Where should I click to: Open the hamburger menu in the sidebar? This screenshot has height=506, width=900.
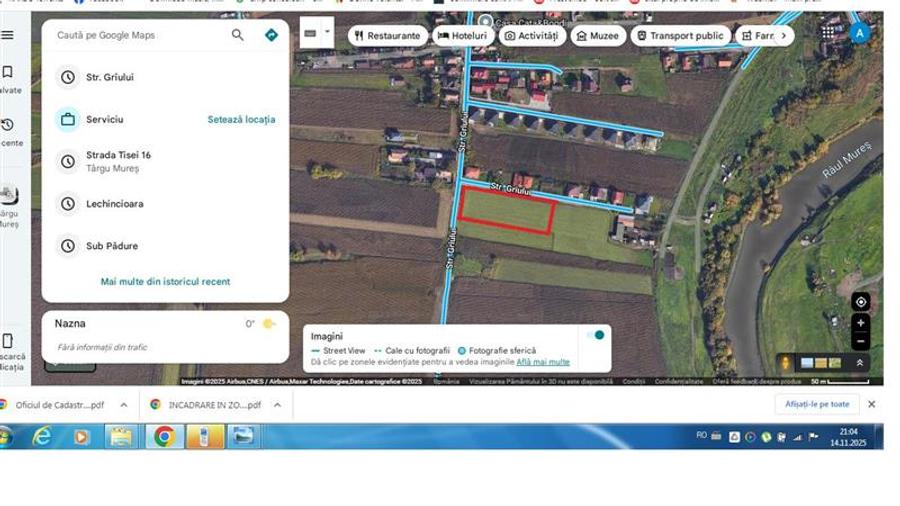pos(8,35)
